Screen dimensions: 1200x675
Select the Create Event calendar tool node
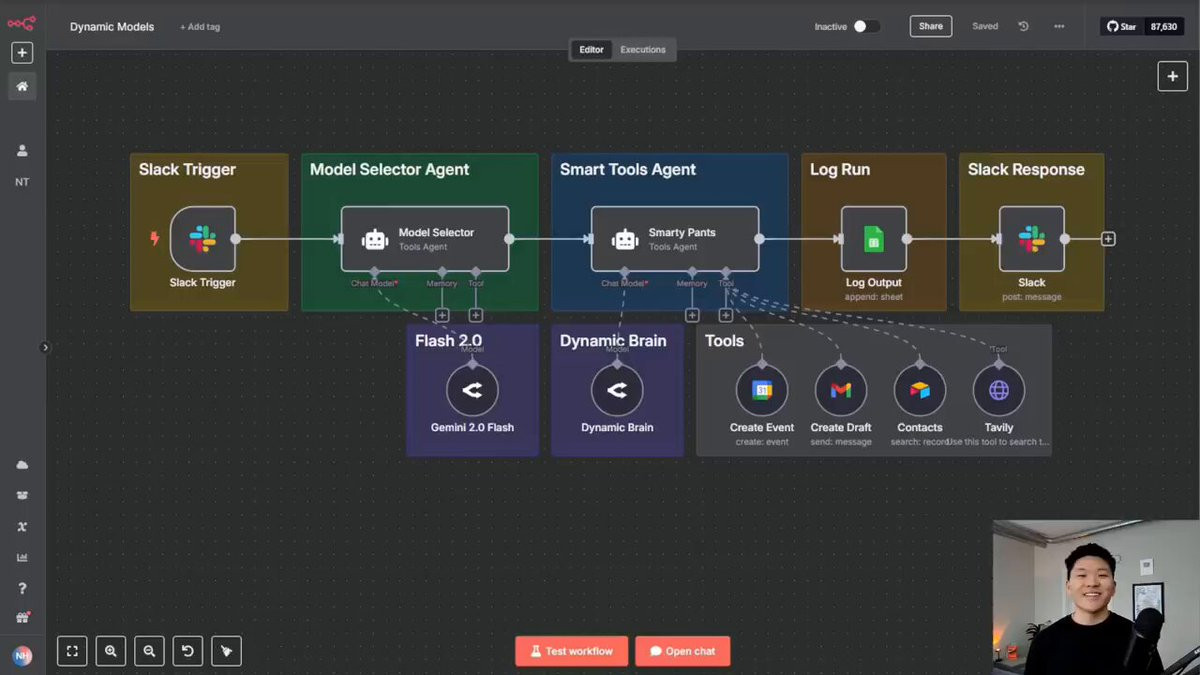[x=762, y=390]
